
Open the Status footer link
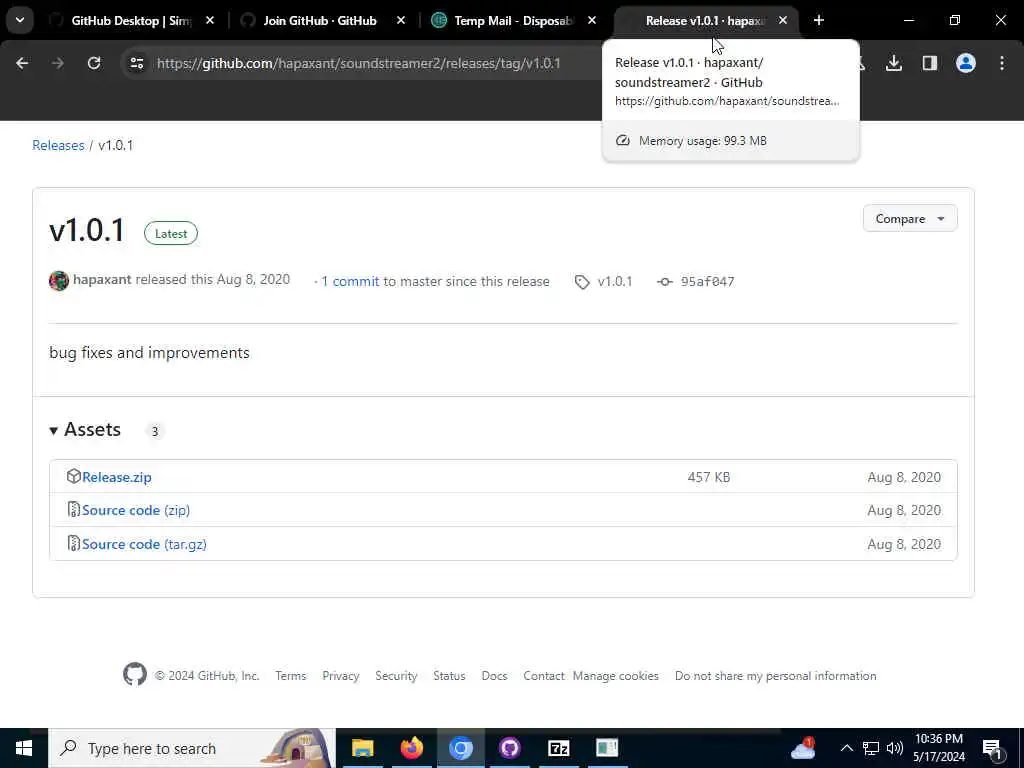(x=449, y=676)
